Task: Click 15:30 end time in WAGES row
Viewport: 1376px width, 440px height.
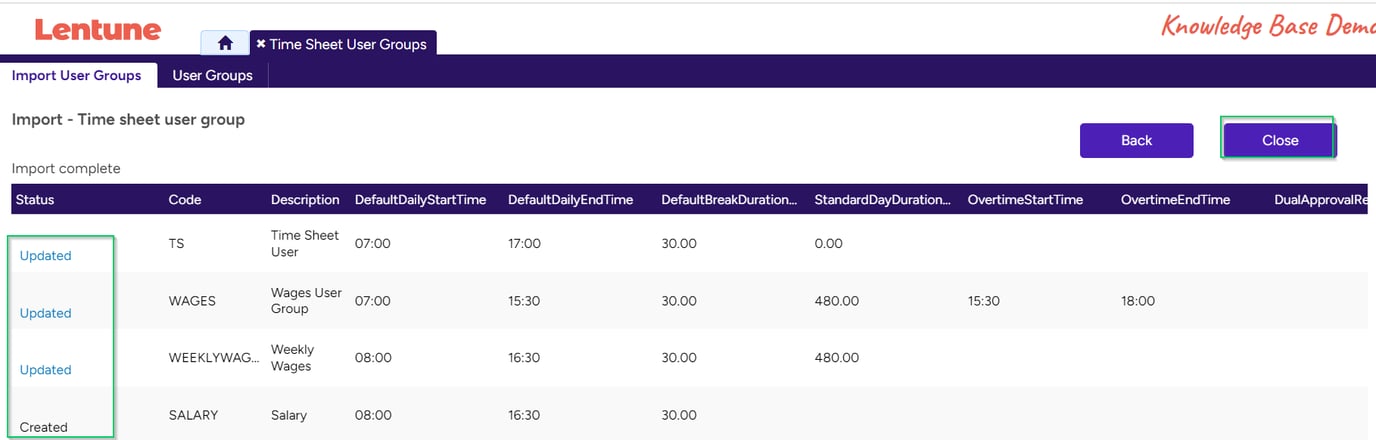Action: click(x=524, y=300)
